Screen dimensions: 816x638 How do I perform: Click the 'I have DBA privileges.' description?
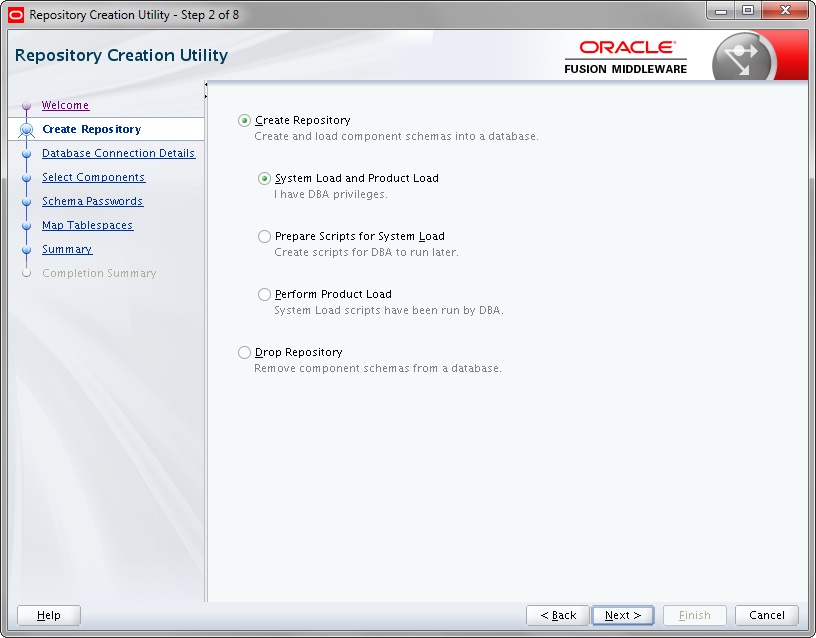[x=331, y=195]
